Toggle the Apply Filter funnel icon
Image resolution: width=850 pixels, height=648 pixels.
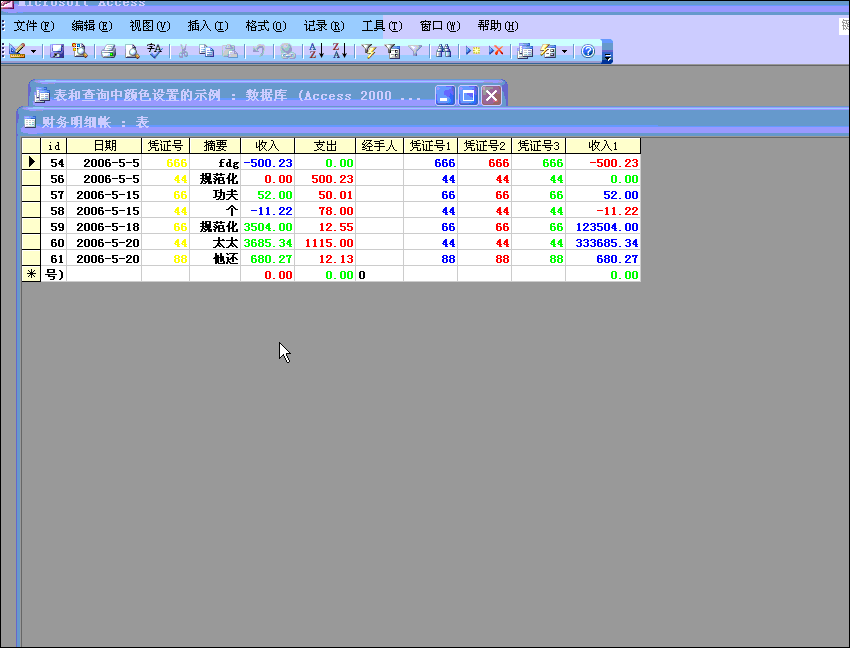415,51
